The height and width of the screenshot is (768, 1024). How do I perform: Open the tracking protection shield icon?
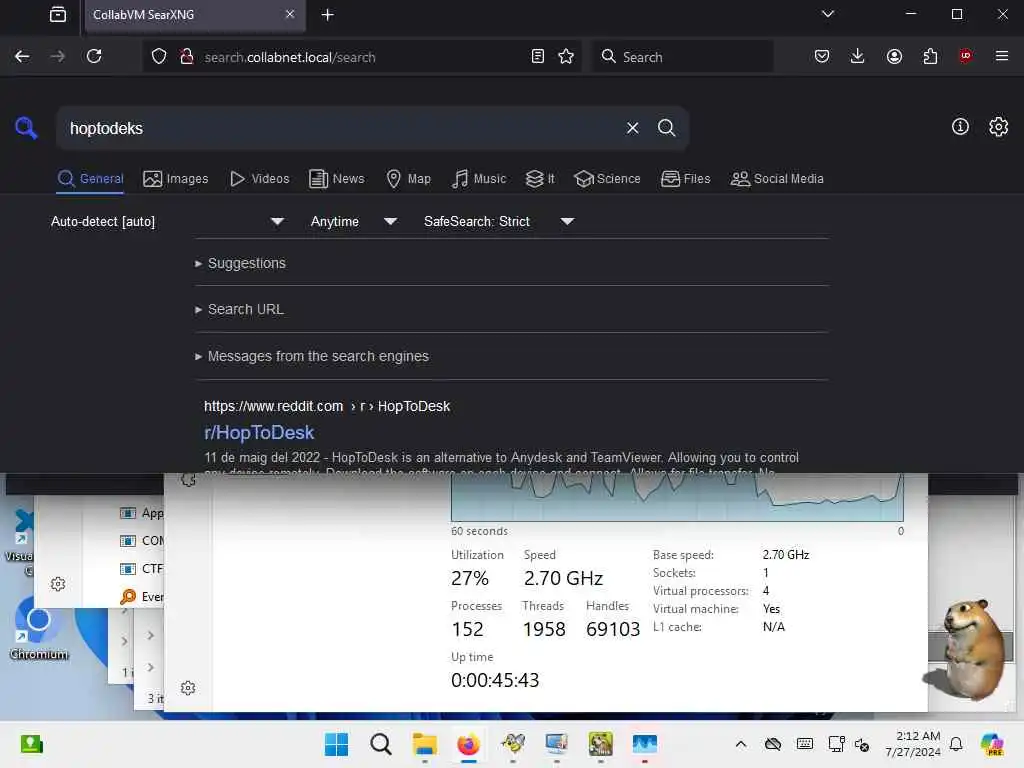tap(159, 57)
